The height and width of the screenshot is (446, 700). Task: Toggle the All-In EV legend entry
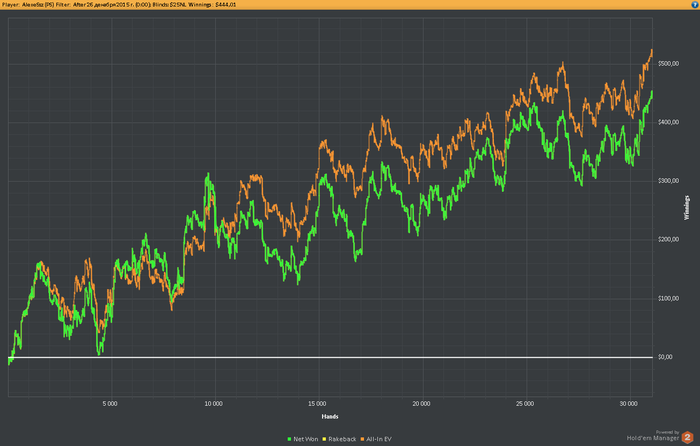(375, 439)
